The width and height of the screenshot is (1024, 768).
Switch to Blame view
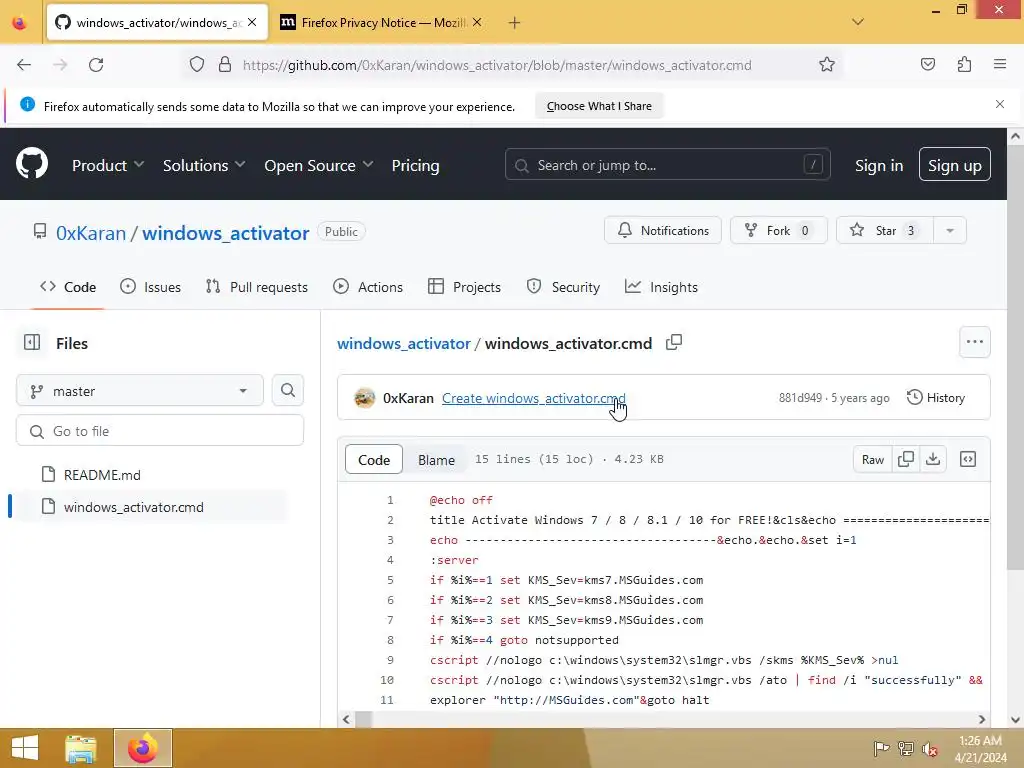tap(436, 460)
